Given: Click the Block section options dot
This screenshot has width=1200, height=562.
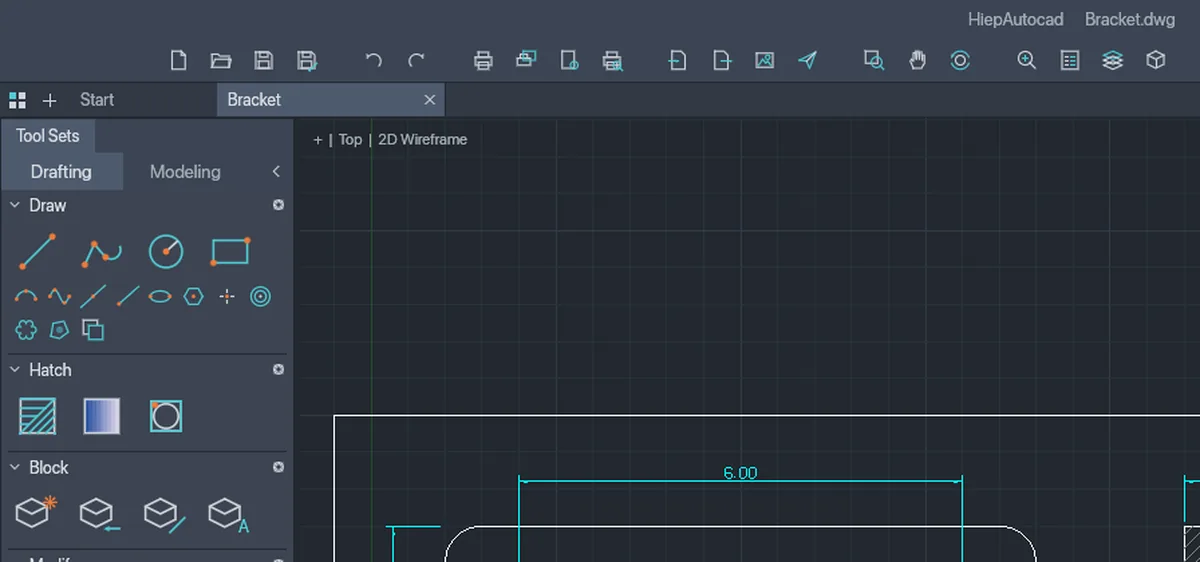Looking at the screenshot, I should (x=278, y=467).
